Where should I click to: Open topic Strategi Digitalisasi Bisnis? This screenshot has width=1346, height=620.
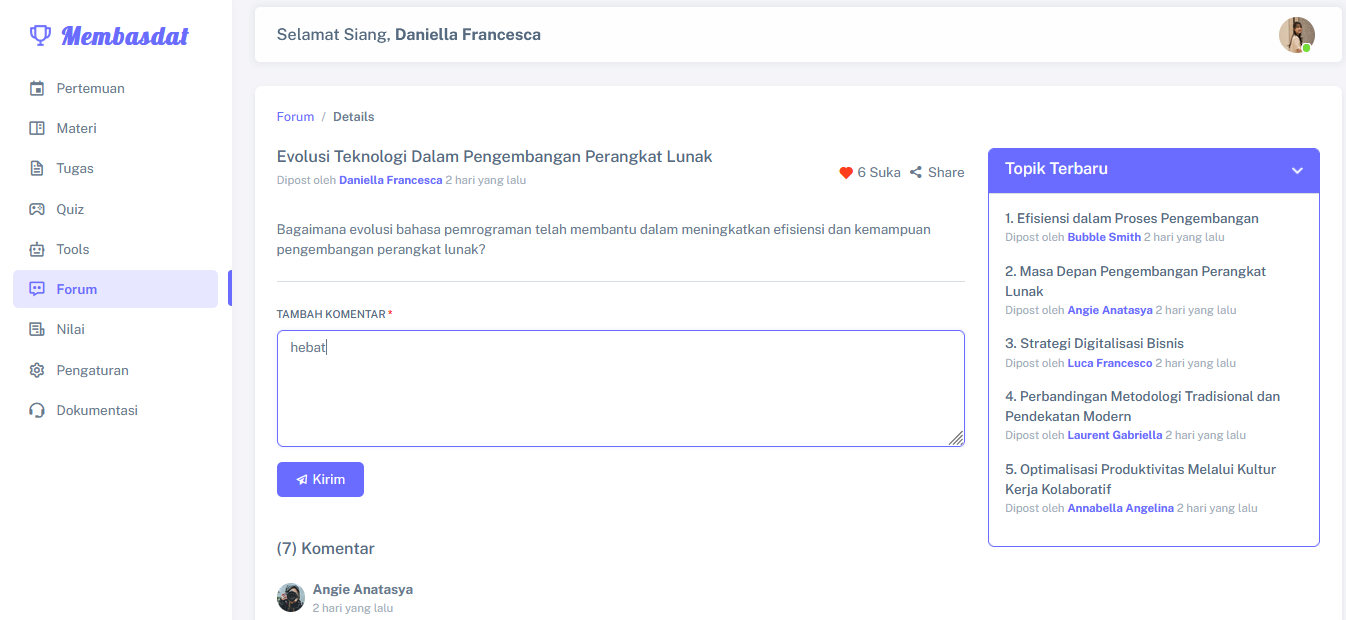tap(1094, 343)
